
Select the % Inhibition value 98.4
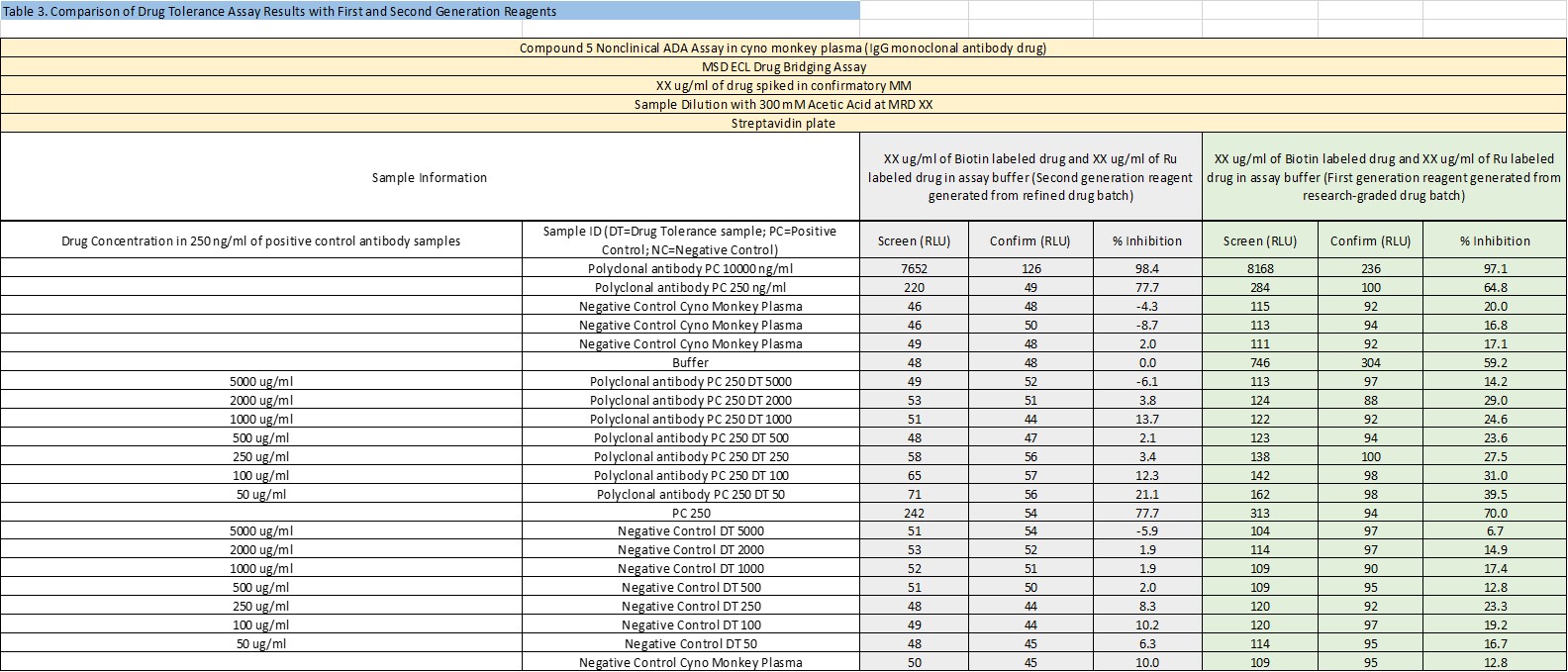coord(1147,269)
